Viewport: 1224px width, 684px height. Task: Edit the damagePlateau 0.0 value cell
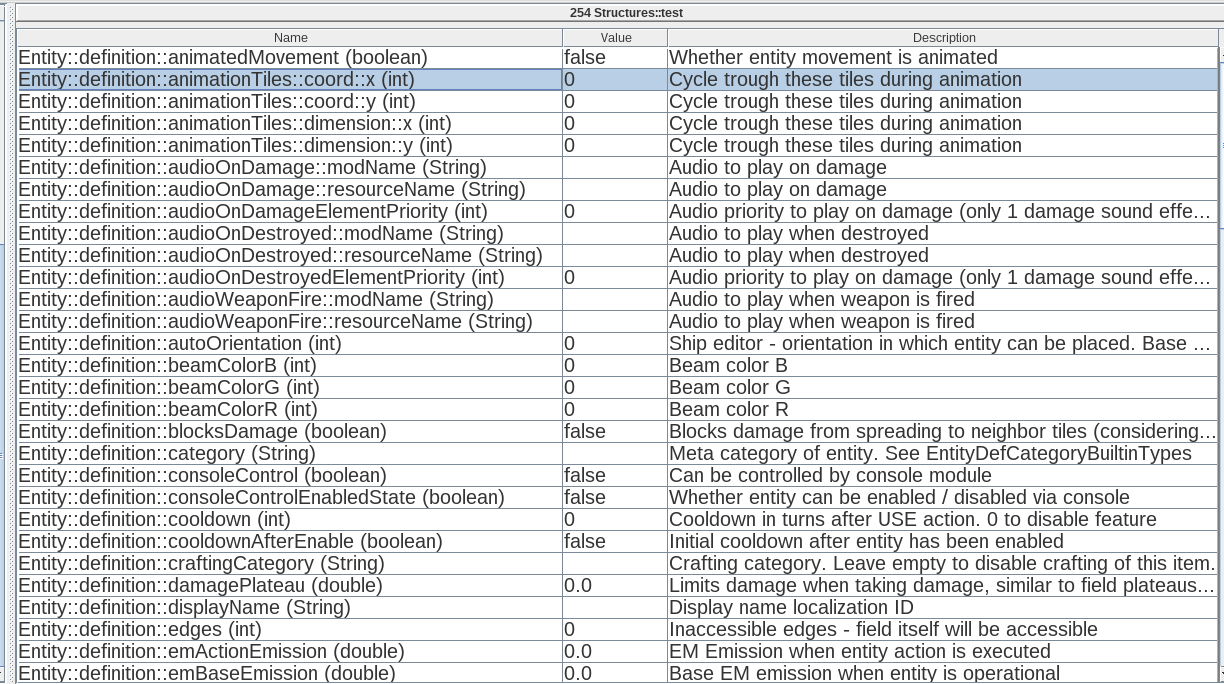pyautogui.click(x=615, y=586)
